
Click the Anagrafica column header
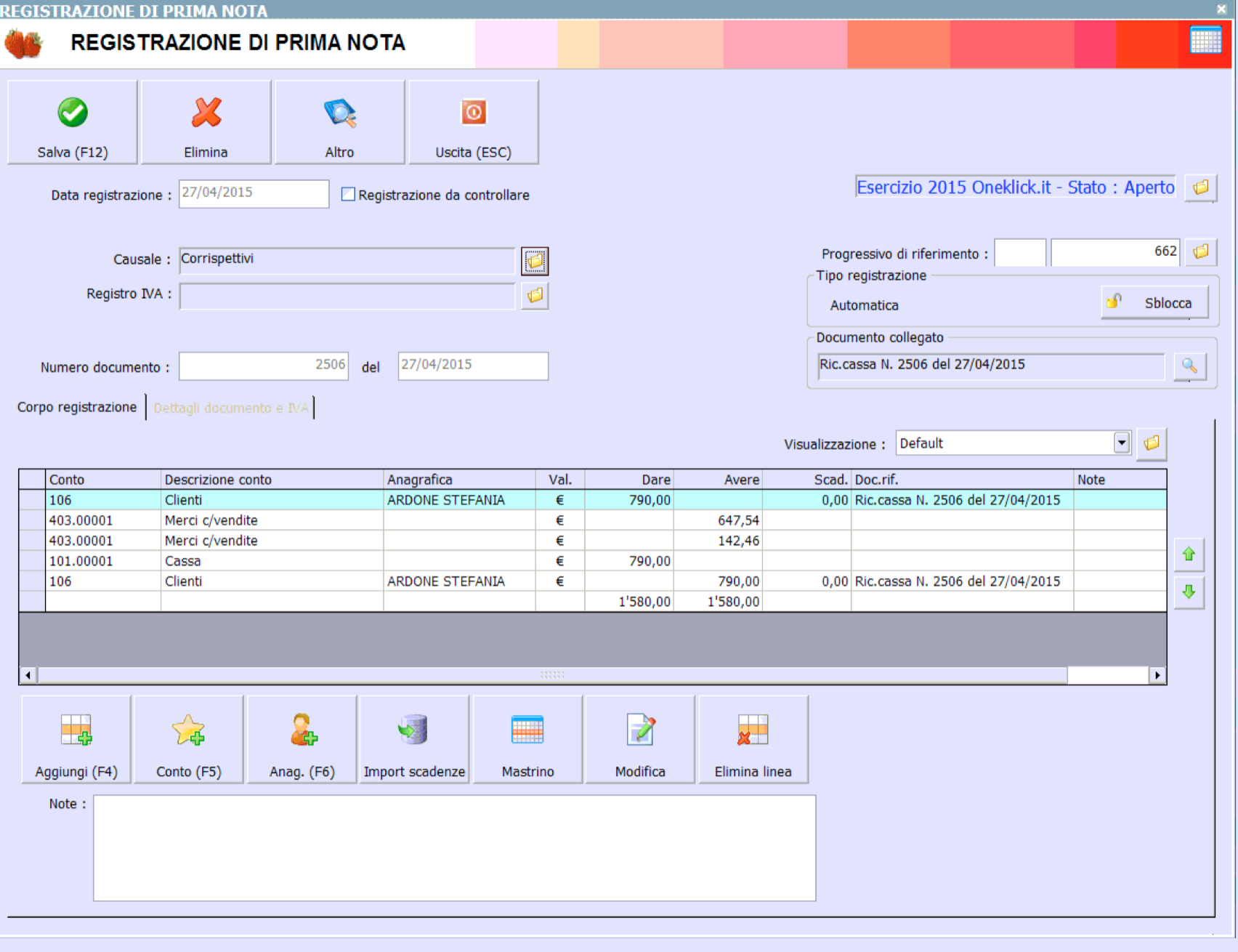[459, 480]
